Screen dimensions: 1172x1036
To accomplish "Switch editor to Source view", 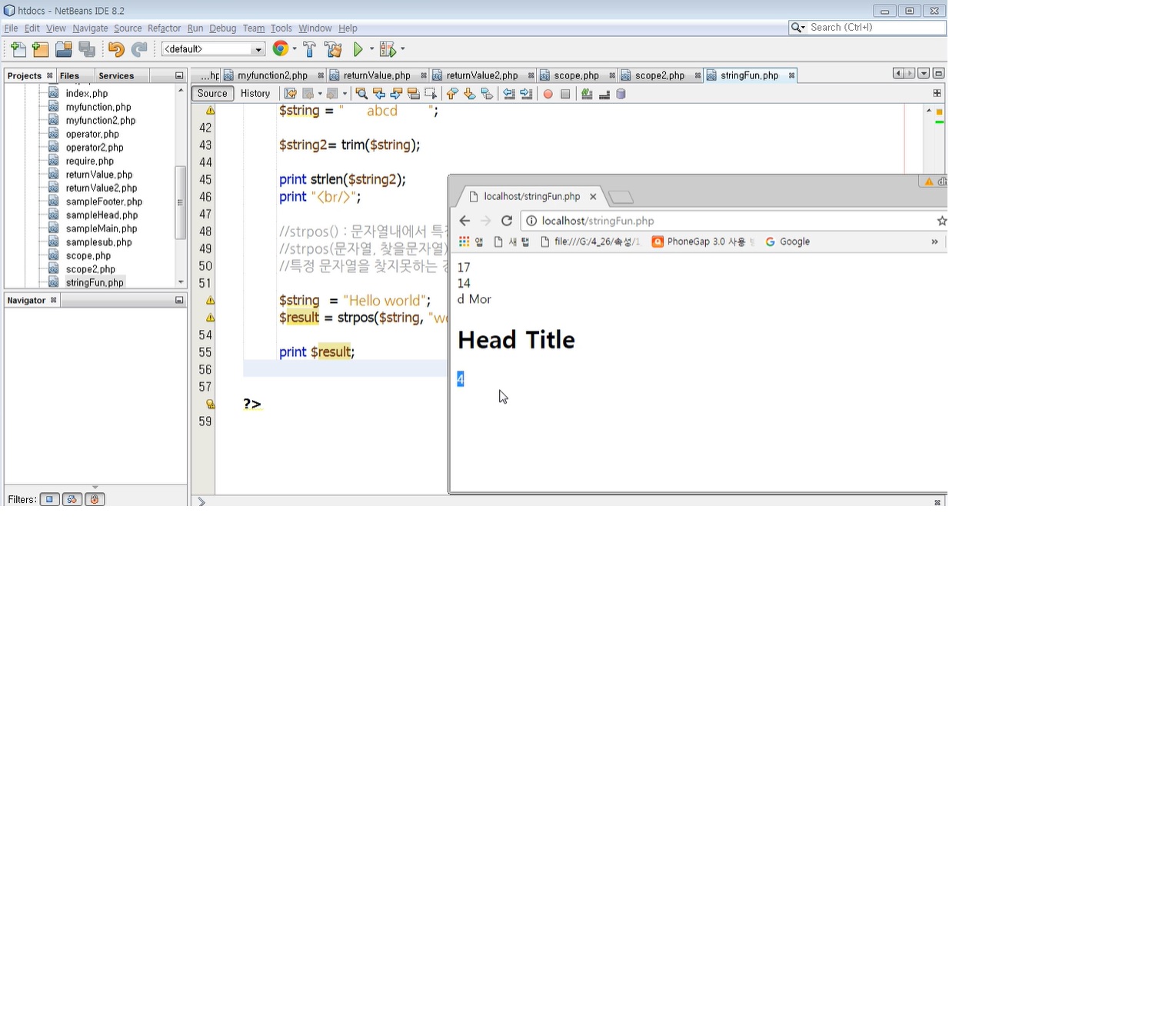I will [212, 94].
